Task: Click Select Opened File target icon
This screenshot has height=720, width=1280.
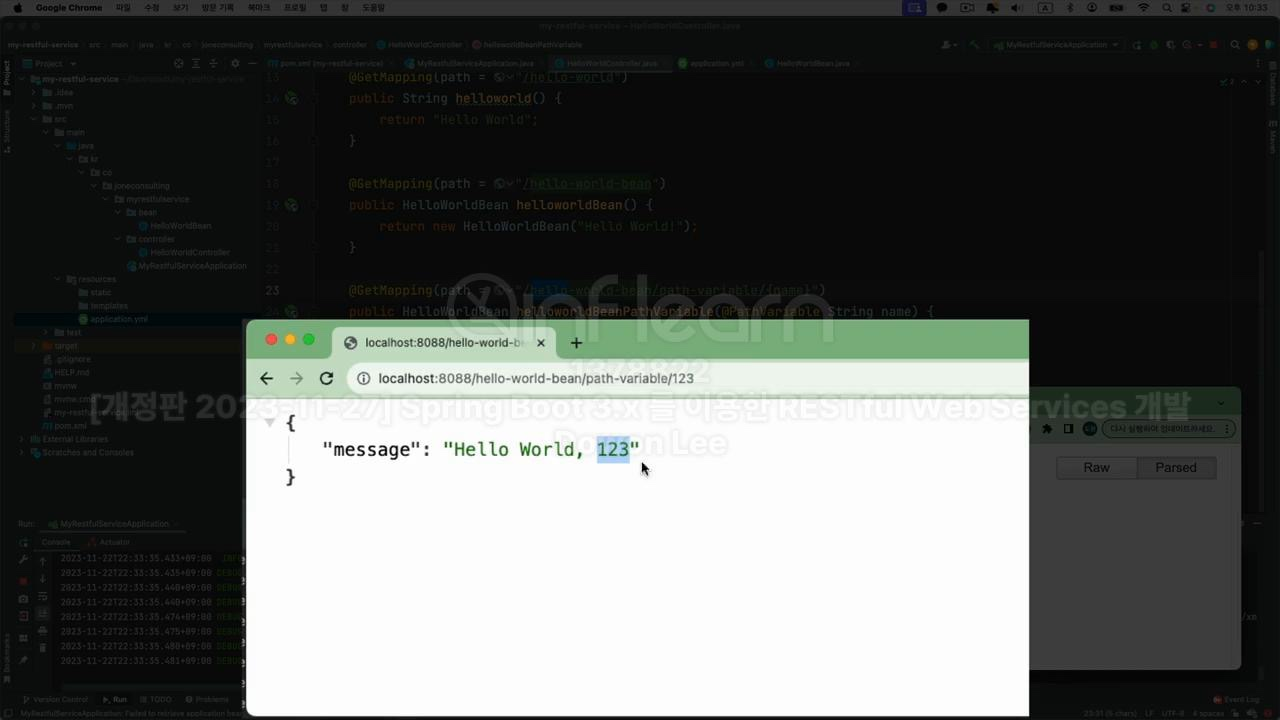Action: pyautogui.click(x=179, y=63)
